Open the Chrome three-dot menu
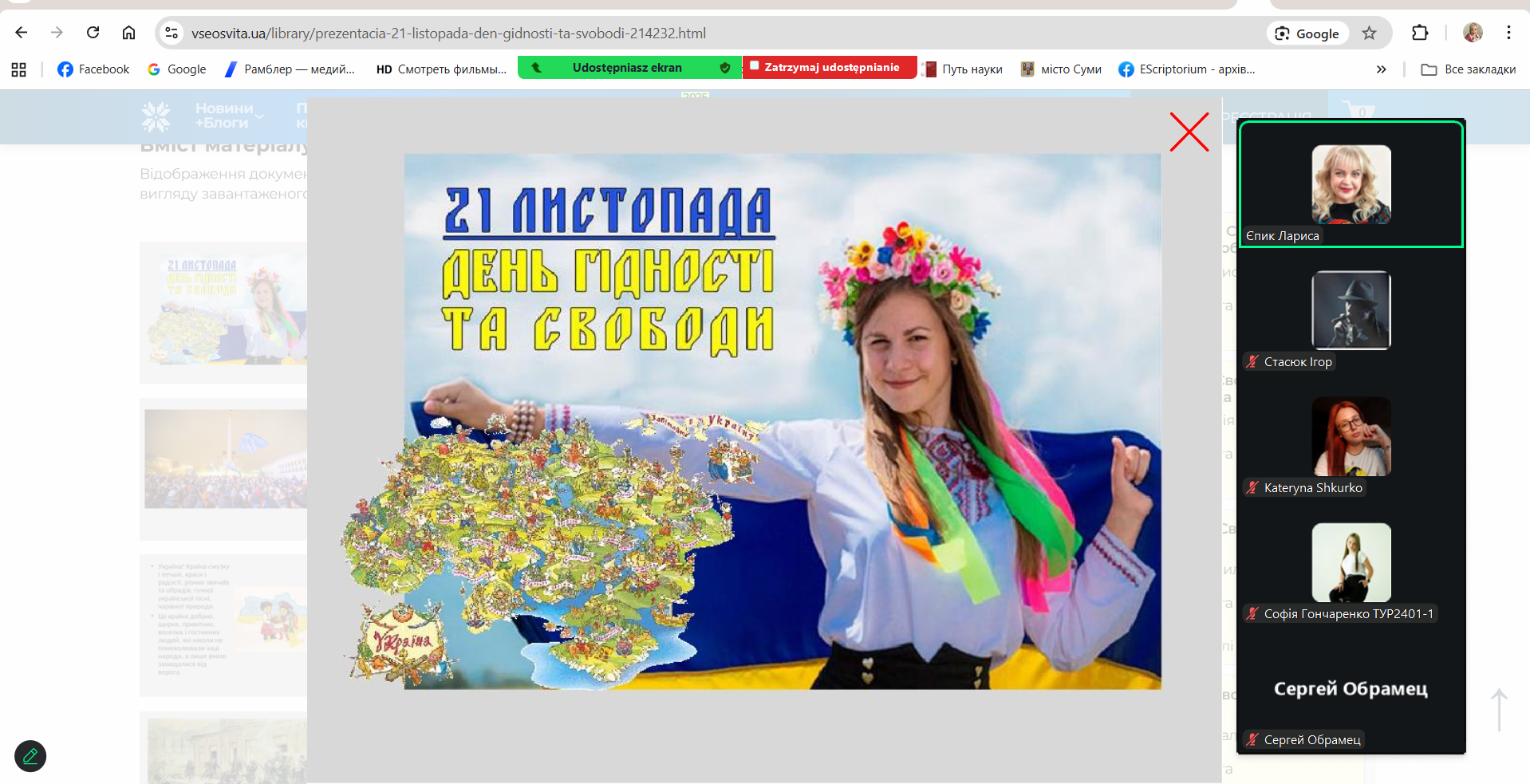 coord(1508,33)
